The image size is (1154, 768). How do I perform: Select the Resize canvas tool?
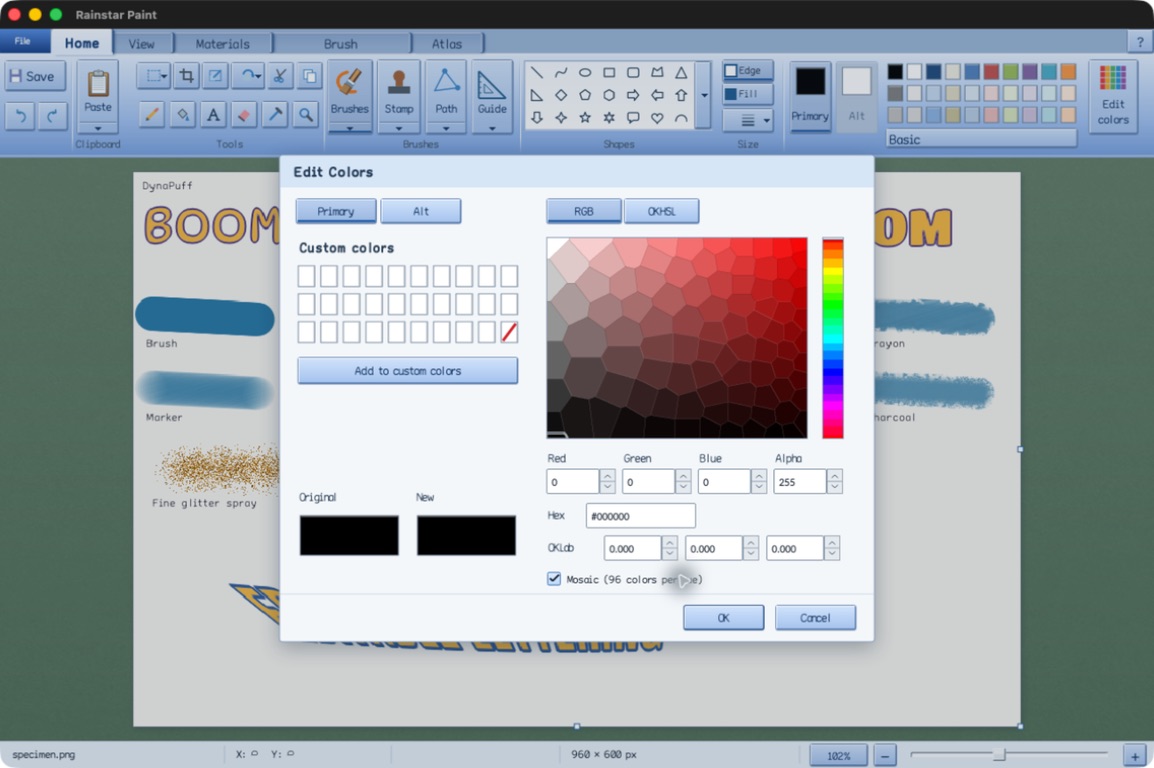tap(215, 75)
